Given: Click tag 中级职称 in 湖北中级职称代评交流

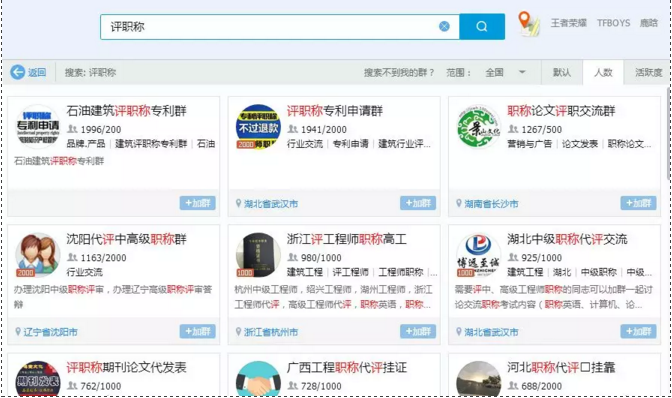Looking at the screenshot, I should coord(599,272).
